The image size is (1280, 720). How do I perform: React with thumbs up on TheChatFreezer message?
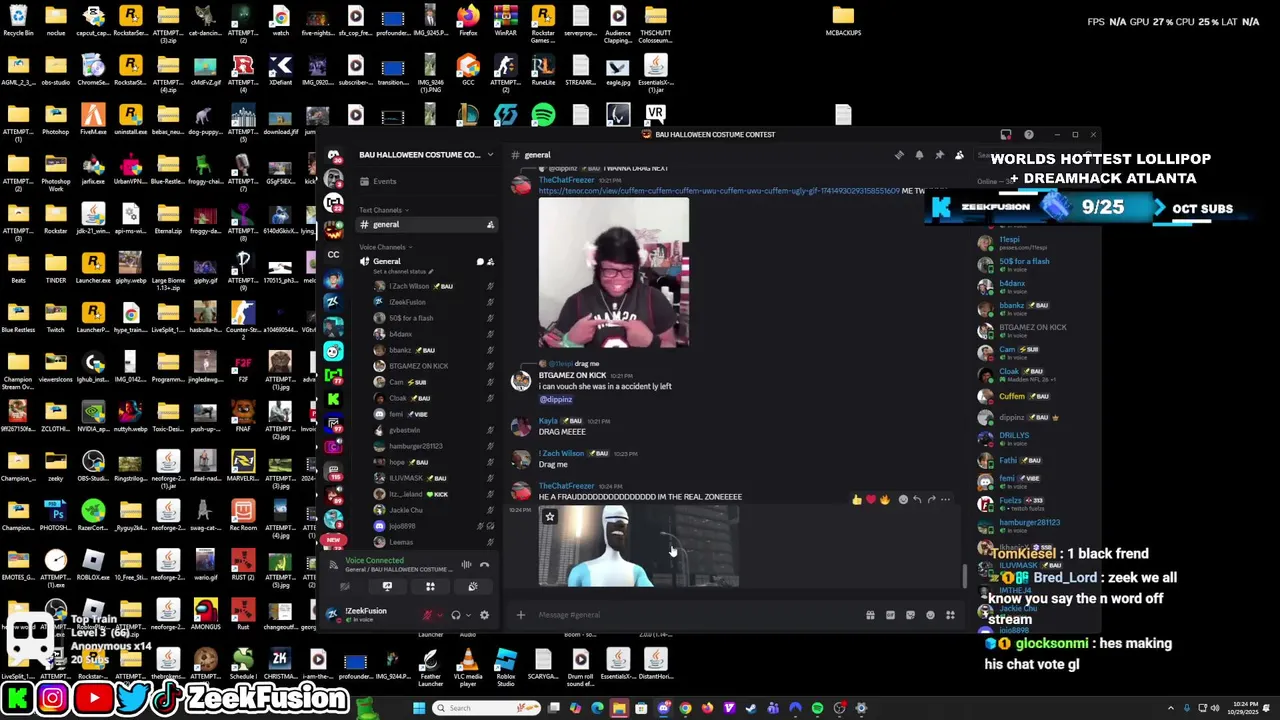point(857,499)
